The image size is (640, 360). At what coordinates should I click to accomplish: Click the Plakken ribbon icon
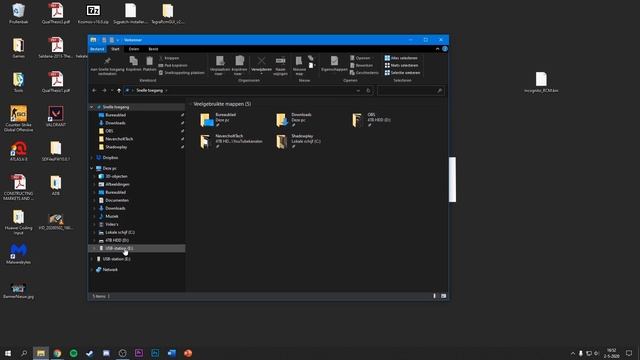(x=149, y=64)
